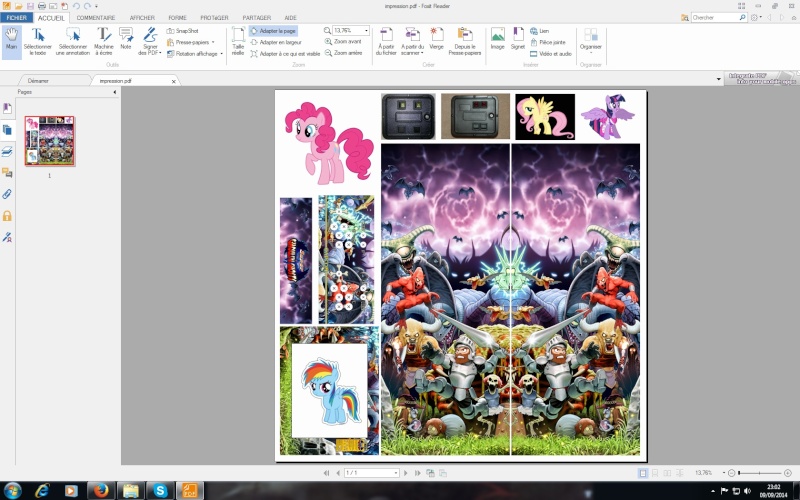This screenshot has height=500, width=800.
Task: Attach a Pièce jointe file
Action: click(x=547, y=42)
